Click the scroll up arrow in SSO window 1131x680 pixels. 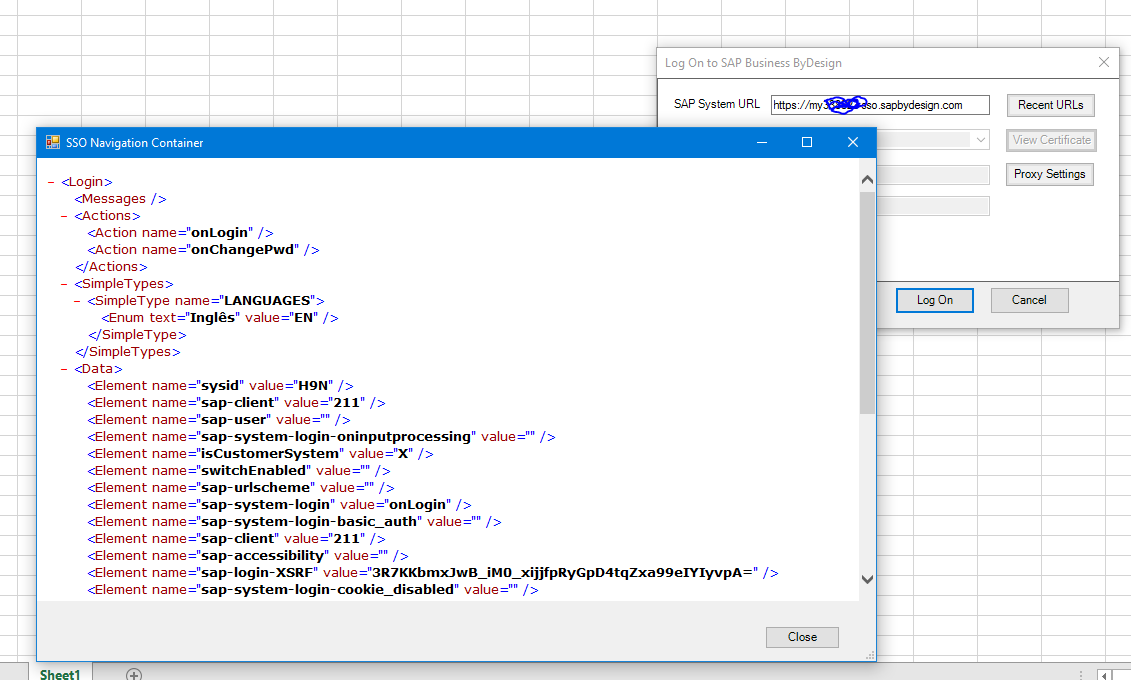867,180
